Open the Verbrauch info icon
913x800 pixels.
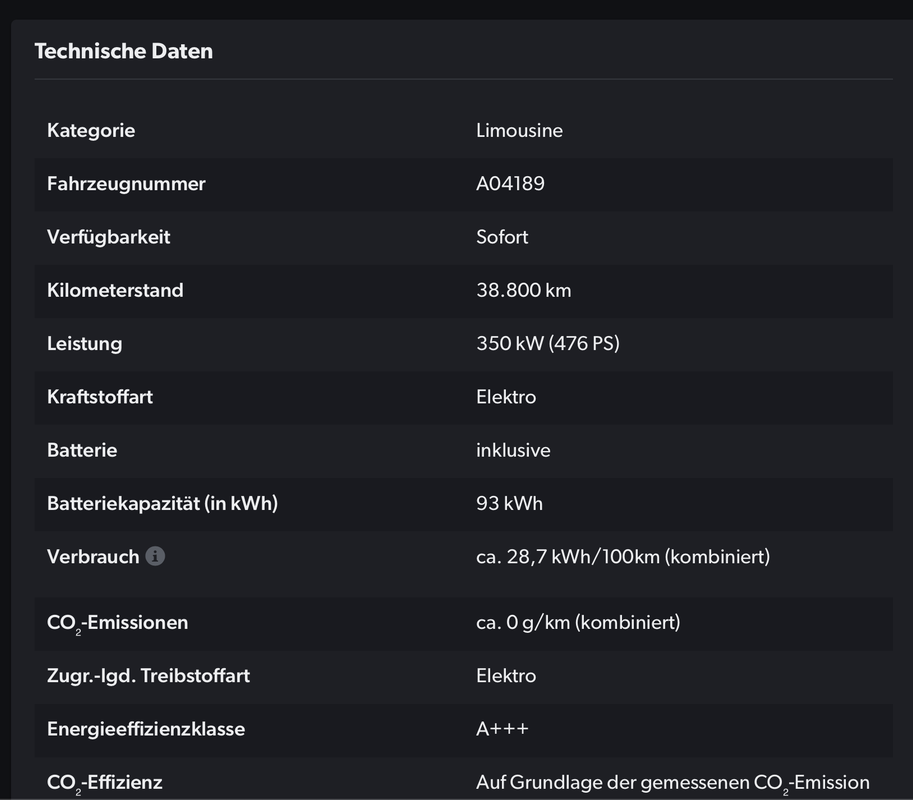[155, 556]
